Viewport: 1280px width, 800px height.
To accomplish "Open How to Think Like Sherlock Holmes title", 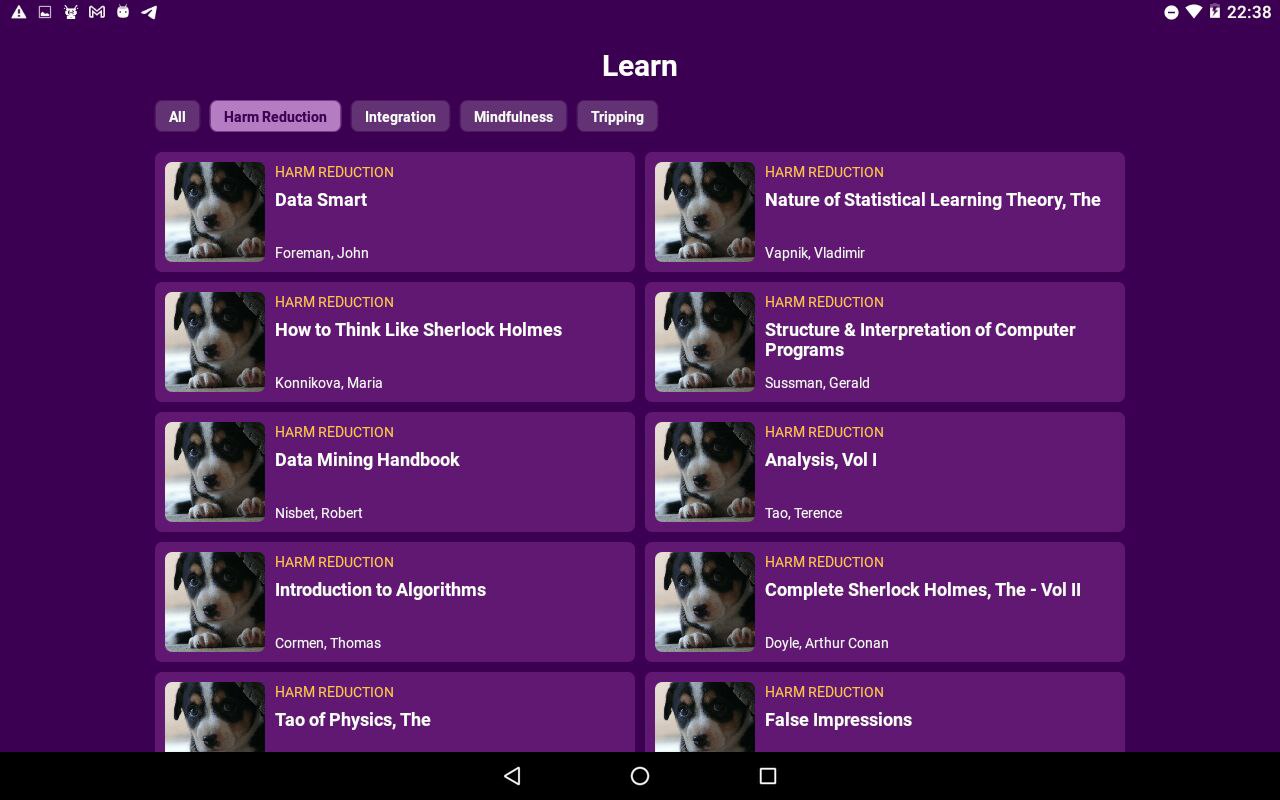I will 418,330.
